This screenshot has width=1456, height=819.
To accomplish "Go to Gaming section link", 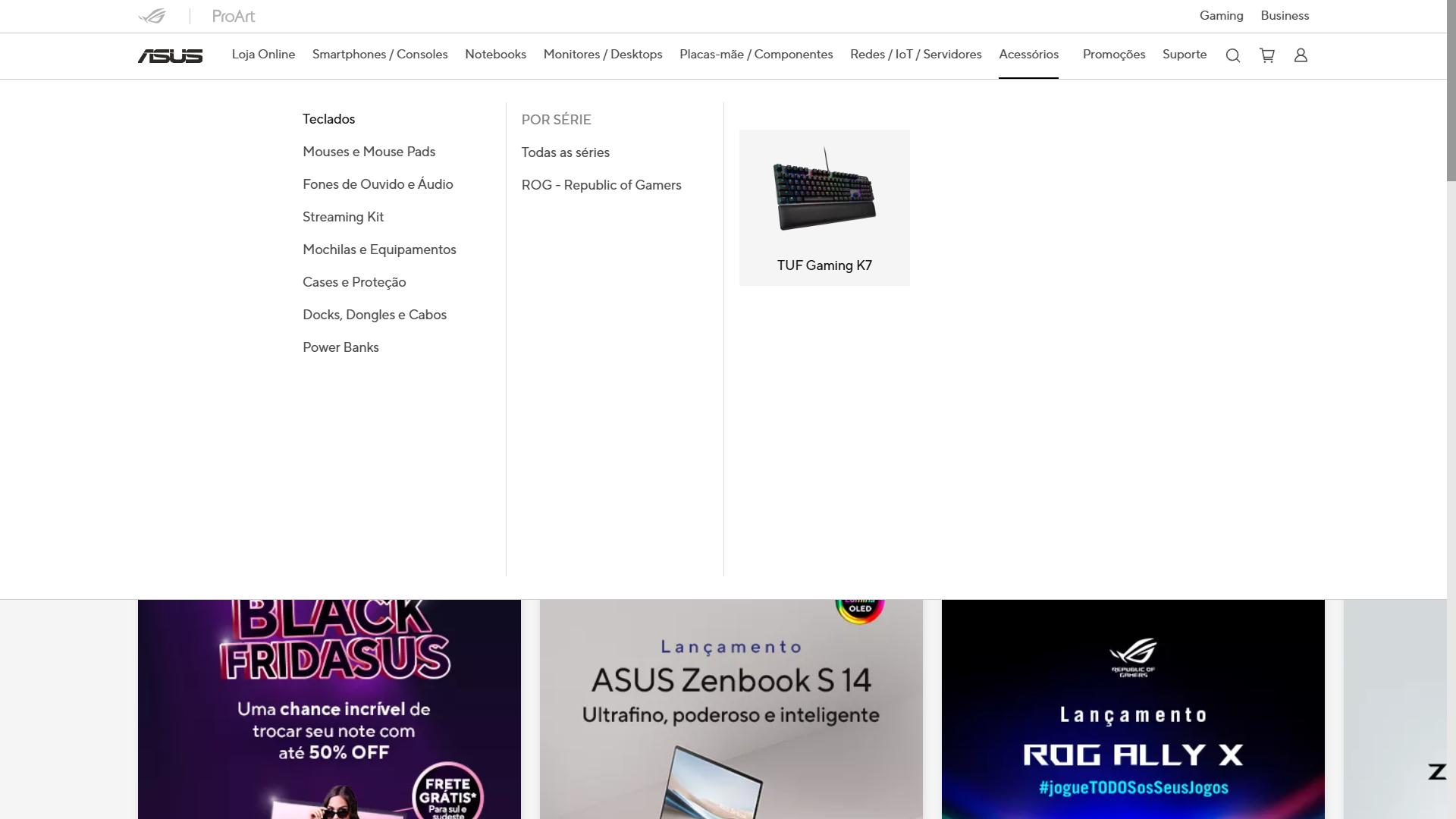I will [1221, 16].
